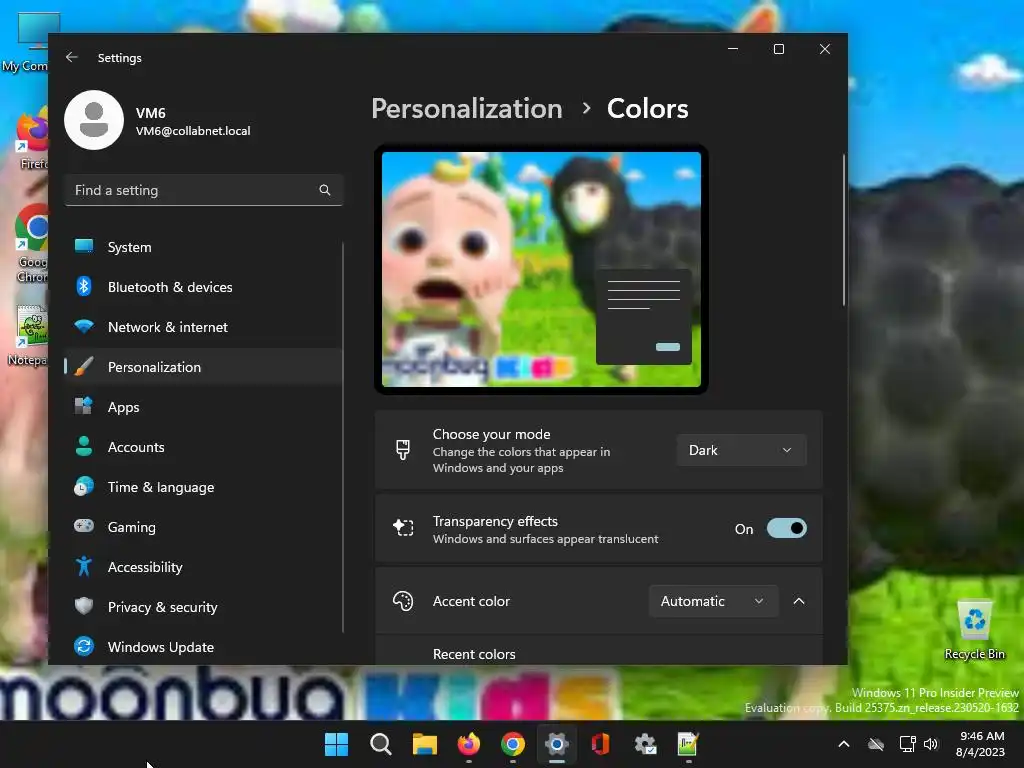The height and width of the screenshot is (768, 1024).
Task: Launch Firefox from the taskbar
Action: 468,744
